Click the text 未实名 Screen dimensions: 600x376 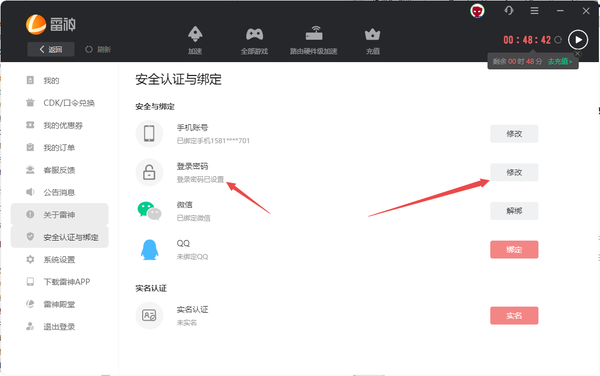186,323
